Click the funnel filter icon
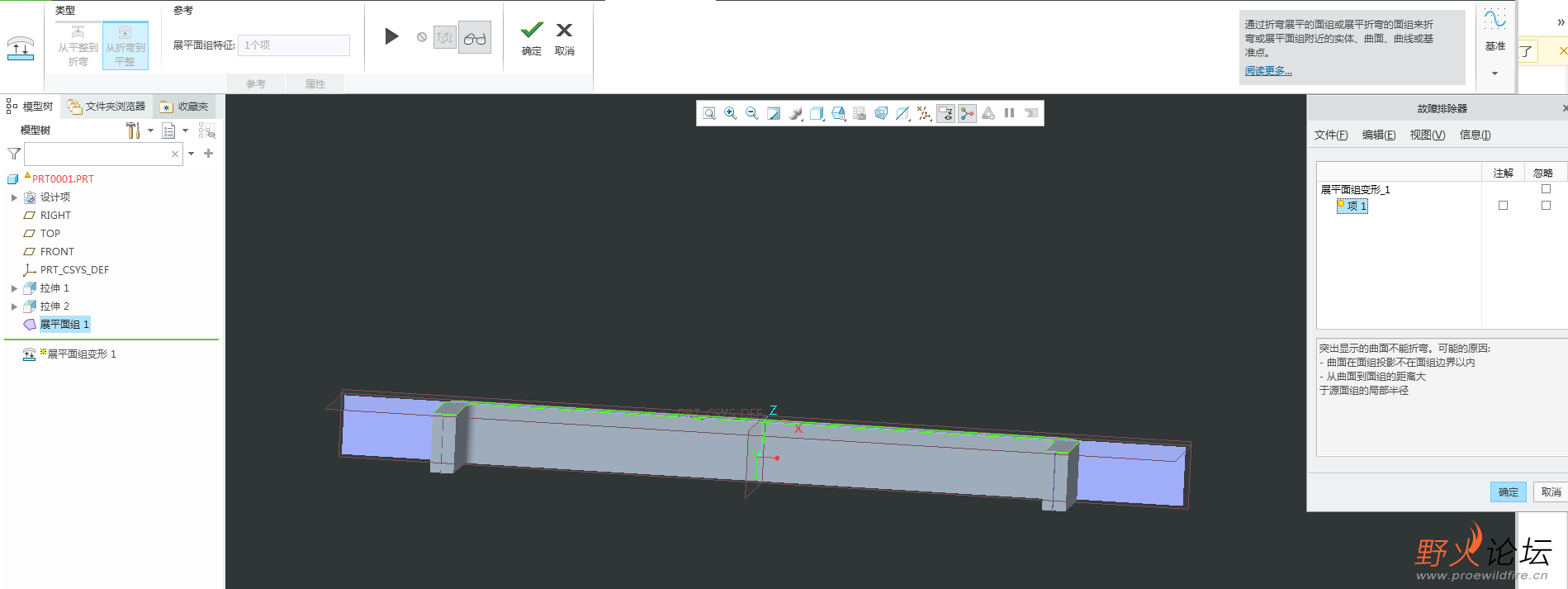1568x589 pixels. pos(14,154)
